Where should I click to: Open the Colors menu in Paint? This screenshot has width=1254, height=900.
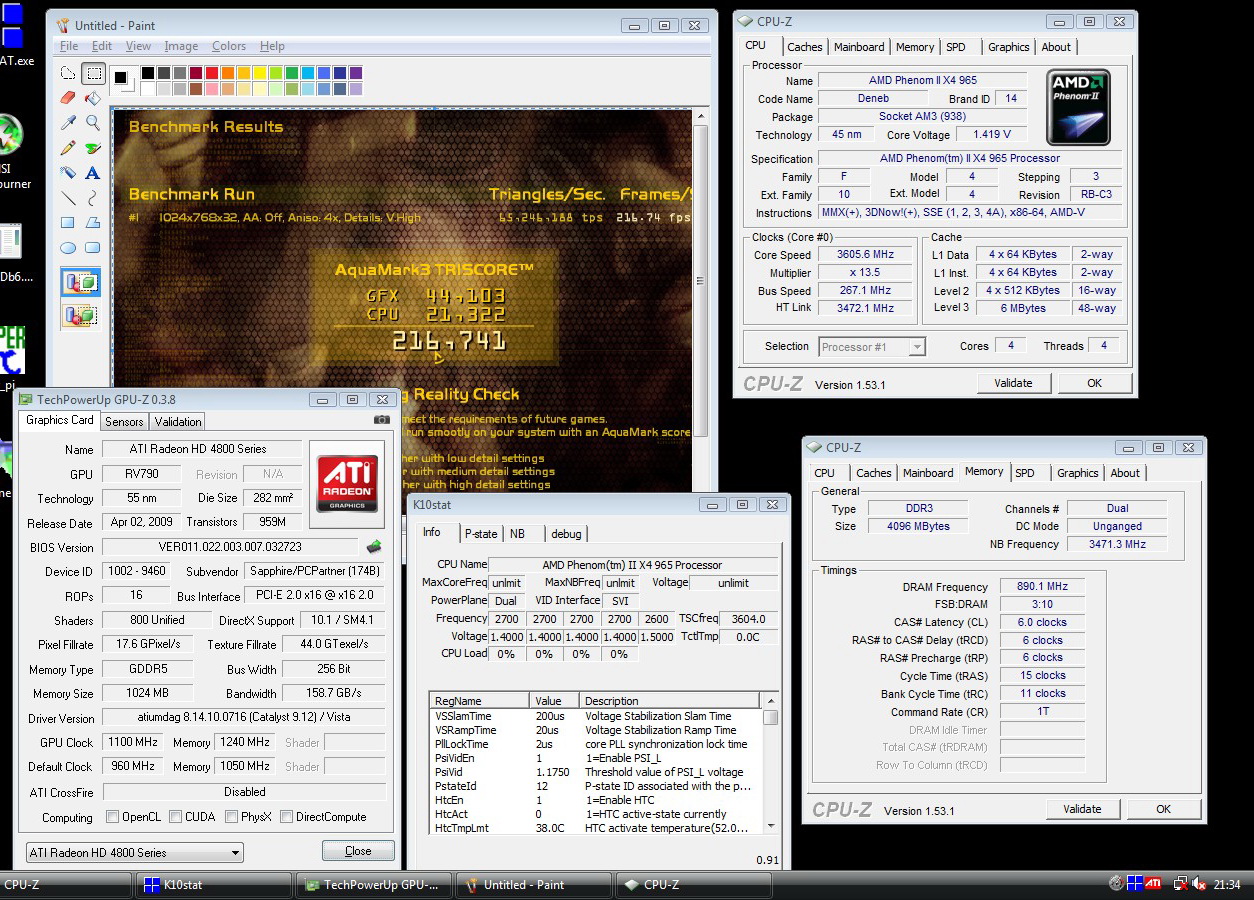click(229, 46)
